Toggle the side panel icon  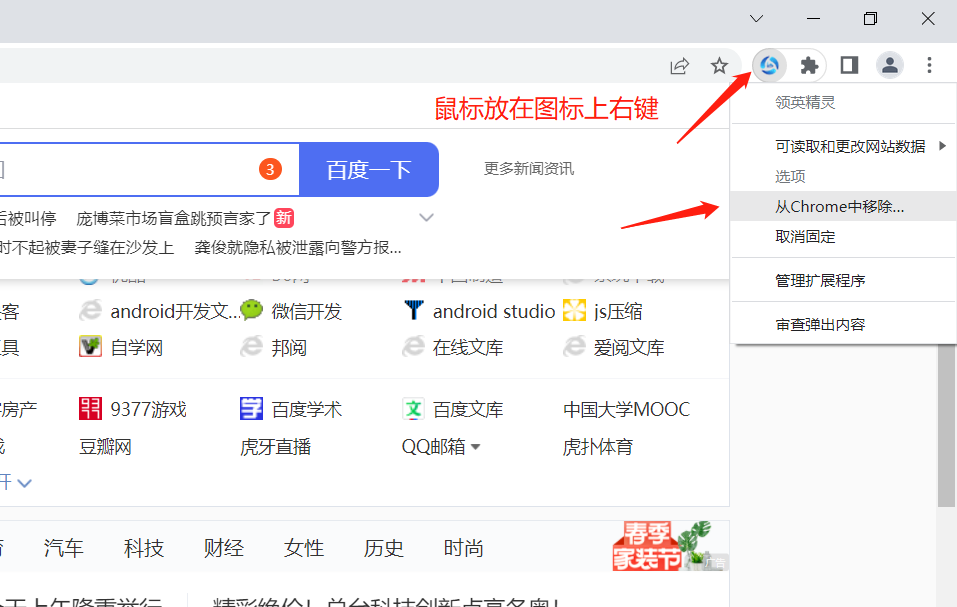[x=849, y=66]
